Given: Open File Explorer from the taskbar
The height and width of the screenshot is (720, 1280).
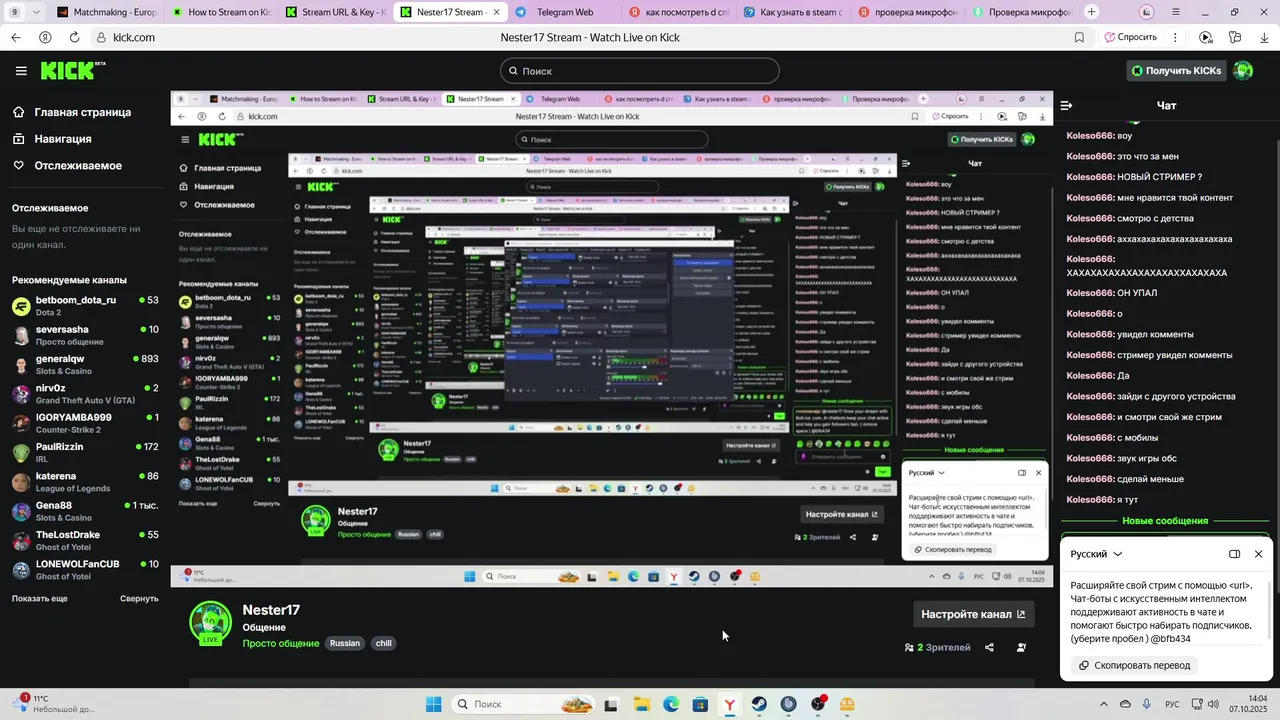Looking at the screenshot, I should tap(641, 704).
